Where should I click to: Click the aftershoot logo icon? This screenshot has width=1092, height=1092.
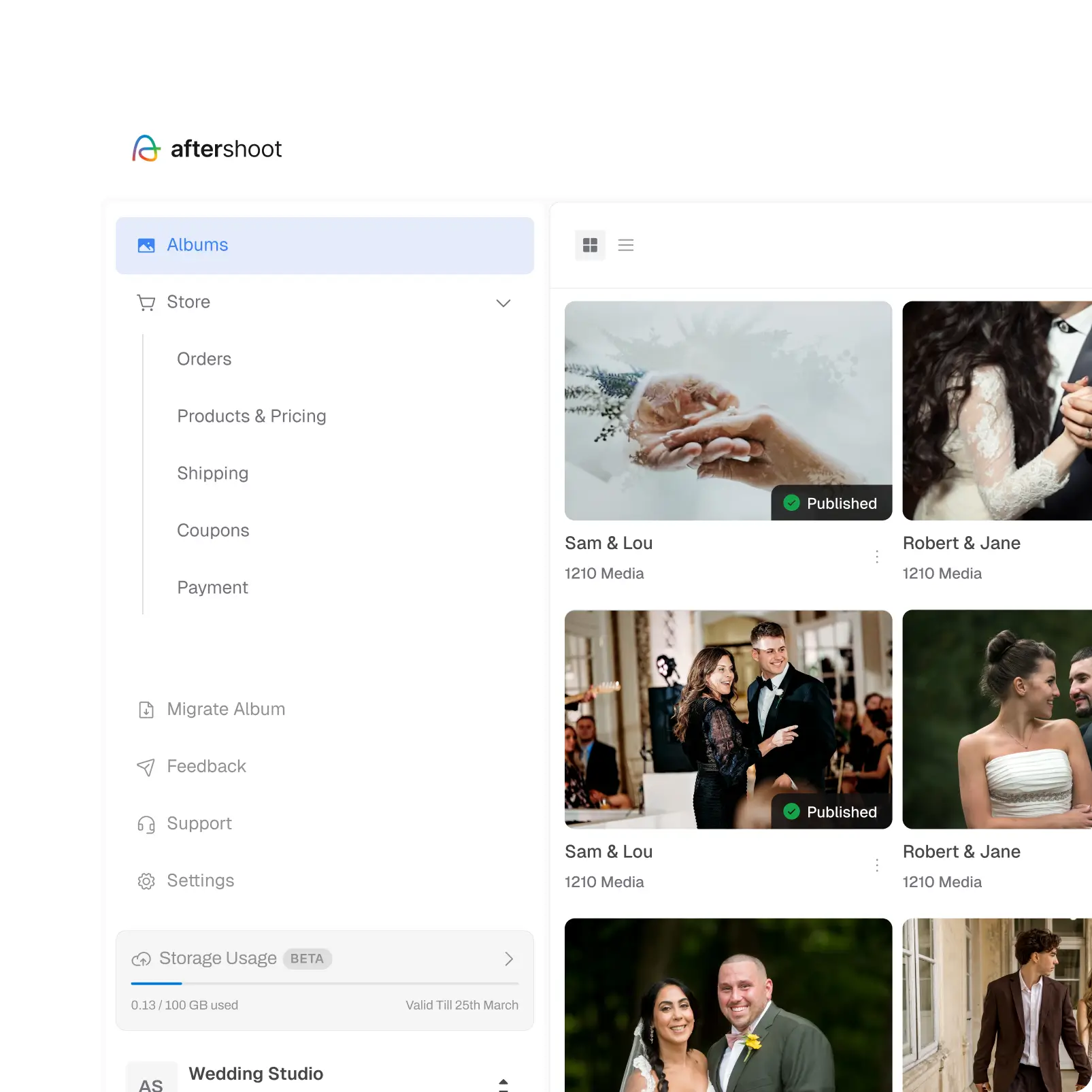pyautogui.click(x=146, y=148)
